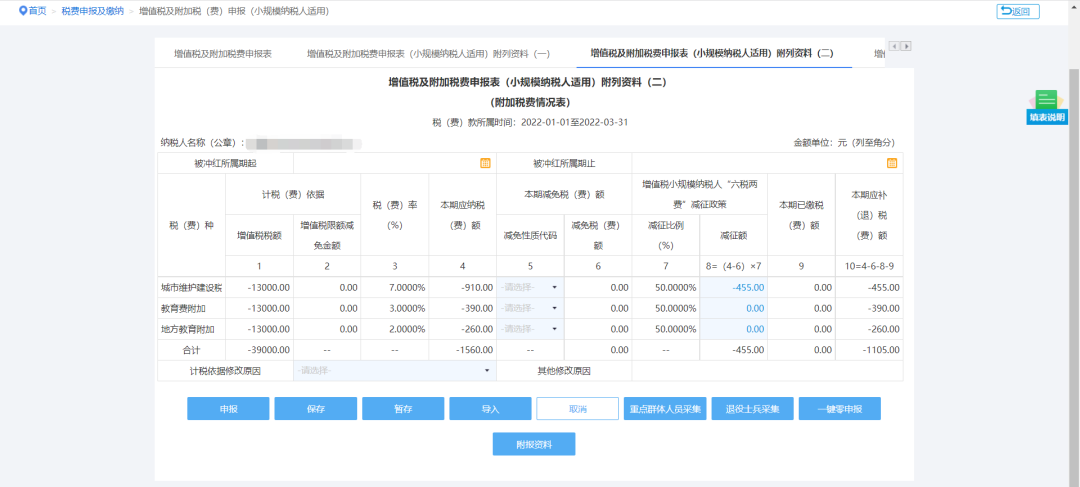Expand 减免性质代码 dropdown for 城市维护建设税
This screenshot has width=1080, height=487.
529,287
